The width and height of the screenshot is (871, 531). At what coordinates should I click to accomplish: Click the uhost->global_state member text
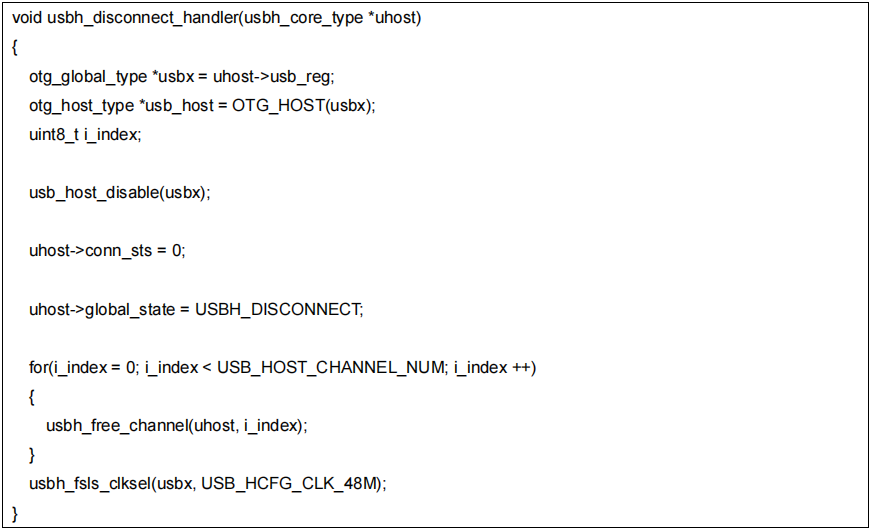click(102, 309)
